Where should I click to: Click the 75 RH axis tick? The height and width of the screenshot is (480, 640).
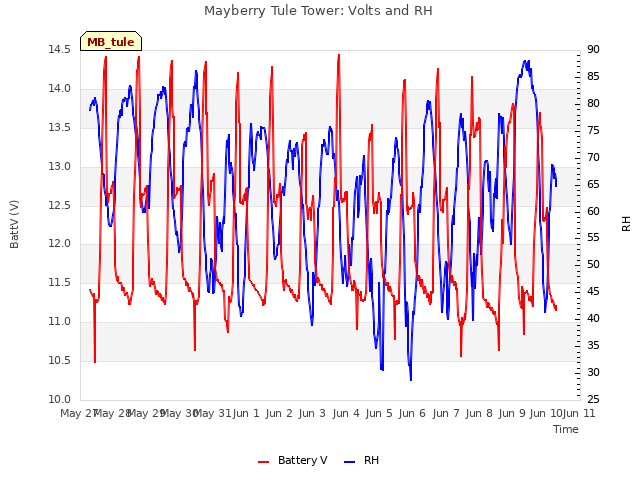click(x=593, y=130)
